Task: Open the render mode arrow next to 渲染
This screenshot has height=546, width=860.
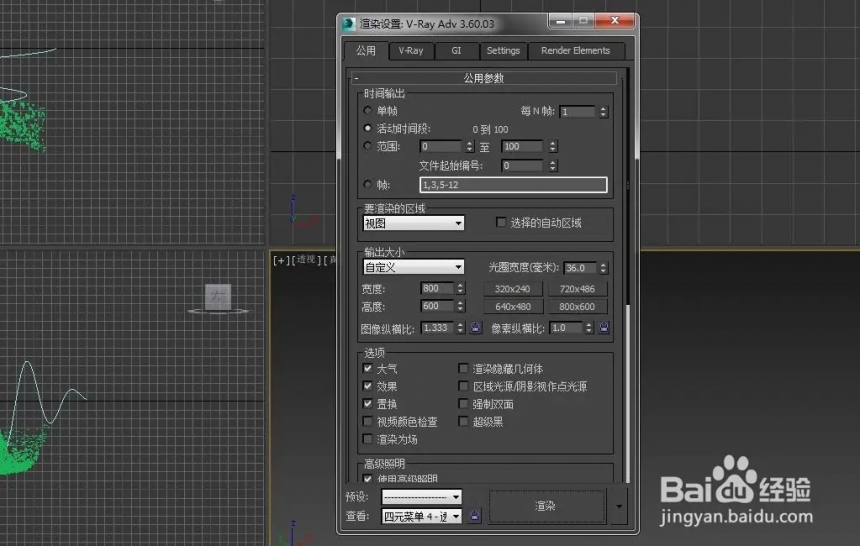Action: (619, 506)
